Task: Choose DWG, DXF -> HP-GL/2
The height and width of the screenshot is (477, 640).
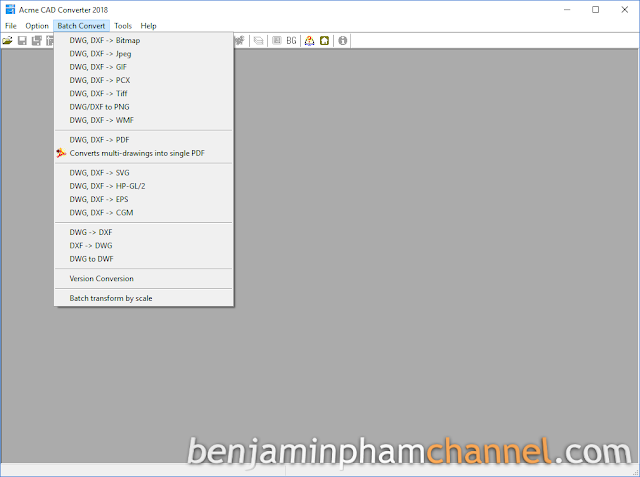Action: (x=144, y=186)
